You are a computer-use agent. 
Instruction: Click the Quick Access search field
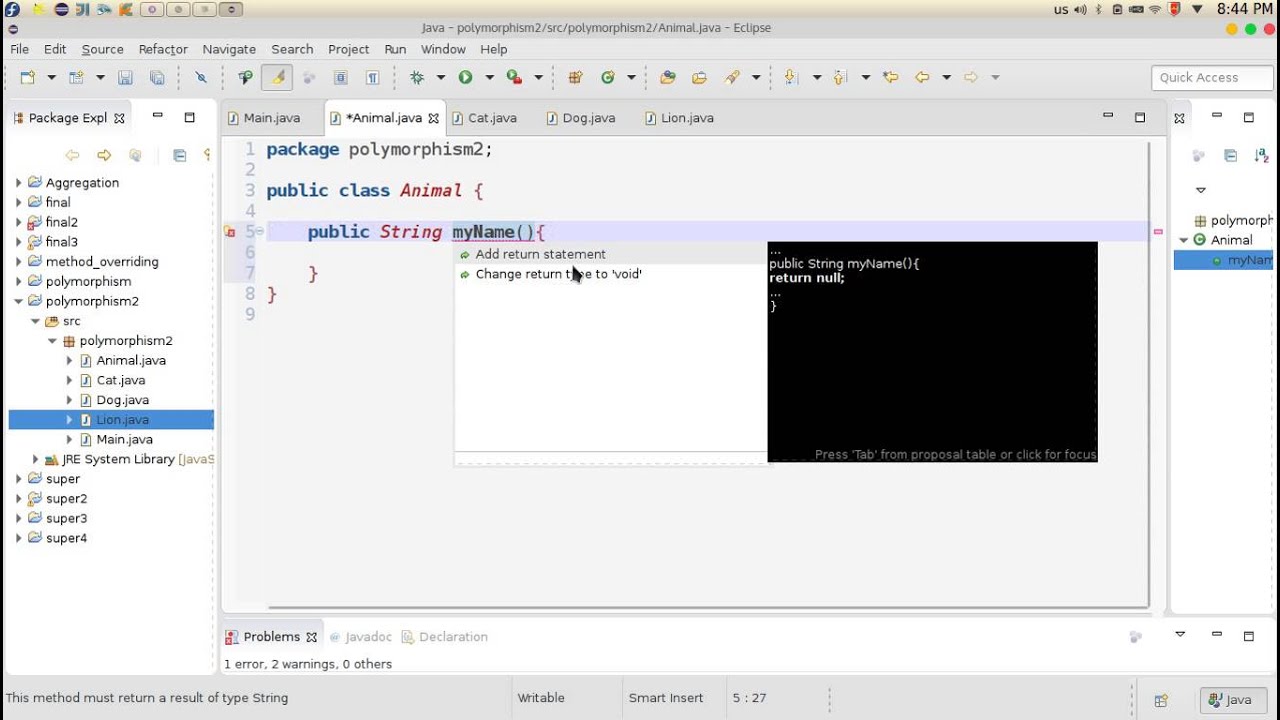click(1212, 77)
